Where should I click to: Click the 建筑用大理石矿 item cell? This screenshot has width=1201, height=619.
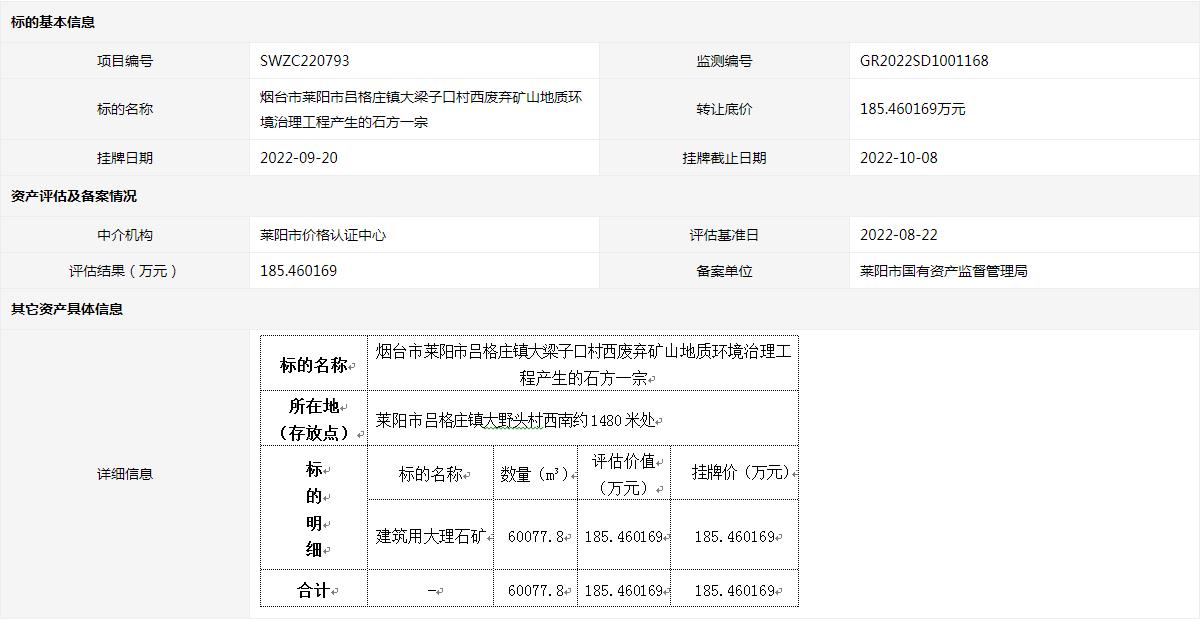[431, 536]
